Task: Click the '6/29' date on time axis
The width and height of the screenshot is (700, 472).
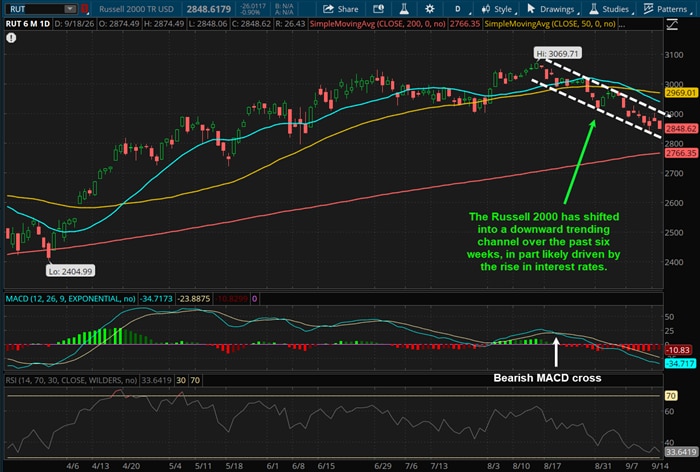Action: tap(383, 466)
